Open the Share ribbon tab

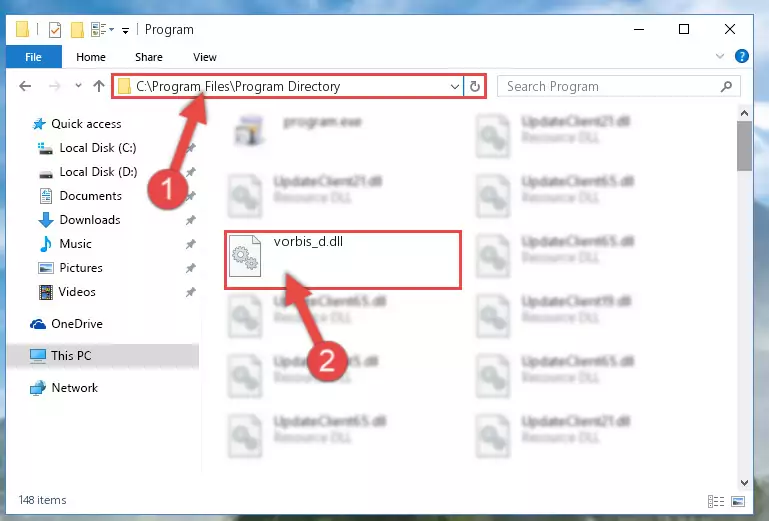coord(149,57)
